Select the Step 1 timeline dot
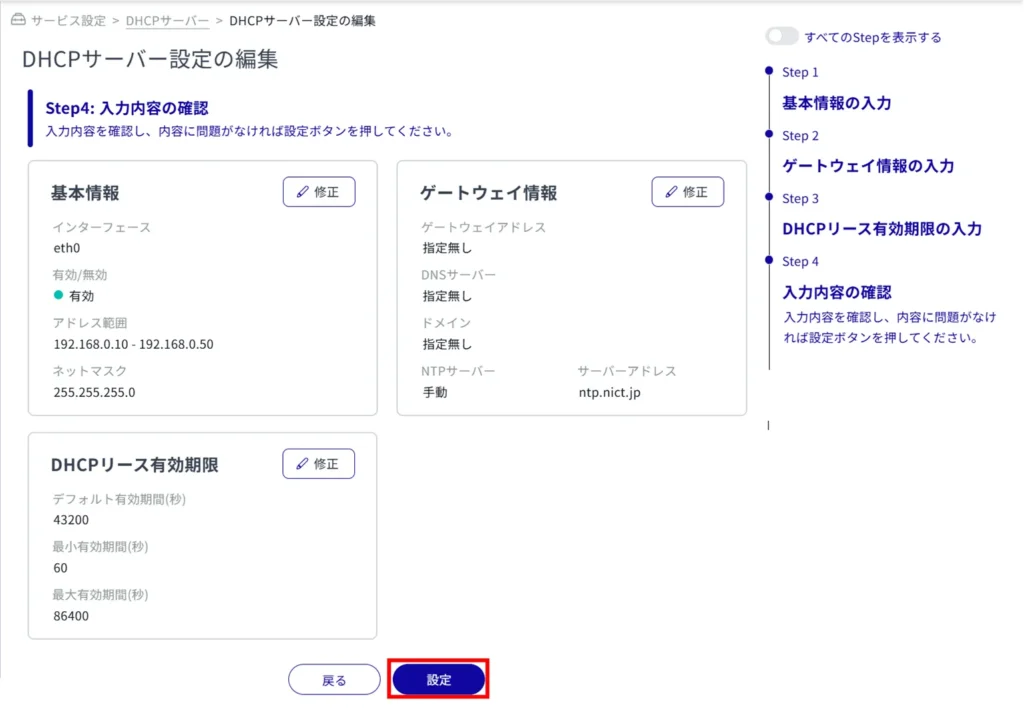The height and width of the screenshot is (719, 1024). [768, 71]
